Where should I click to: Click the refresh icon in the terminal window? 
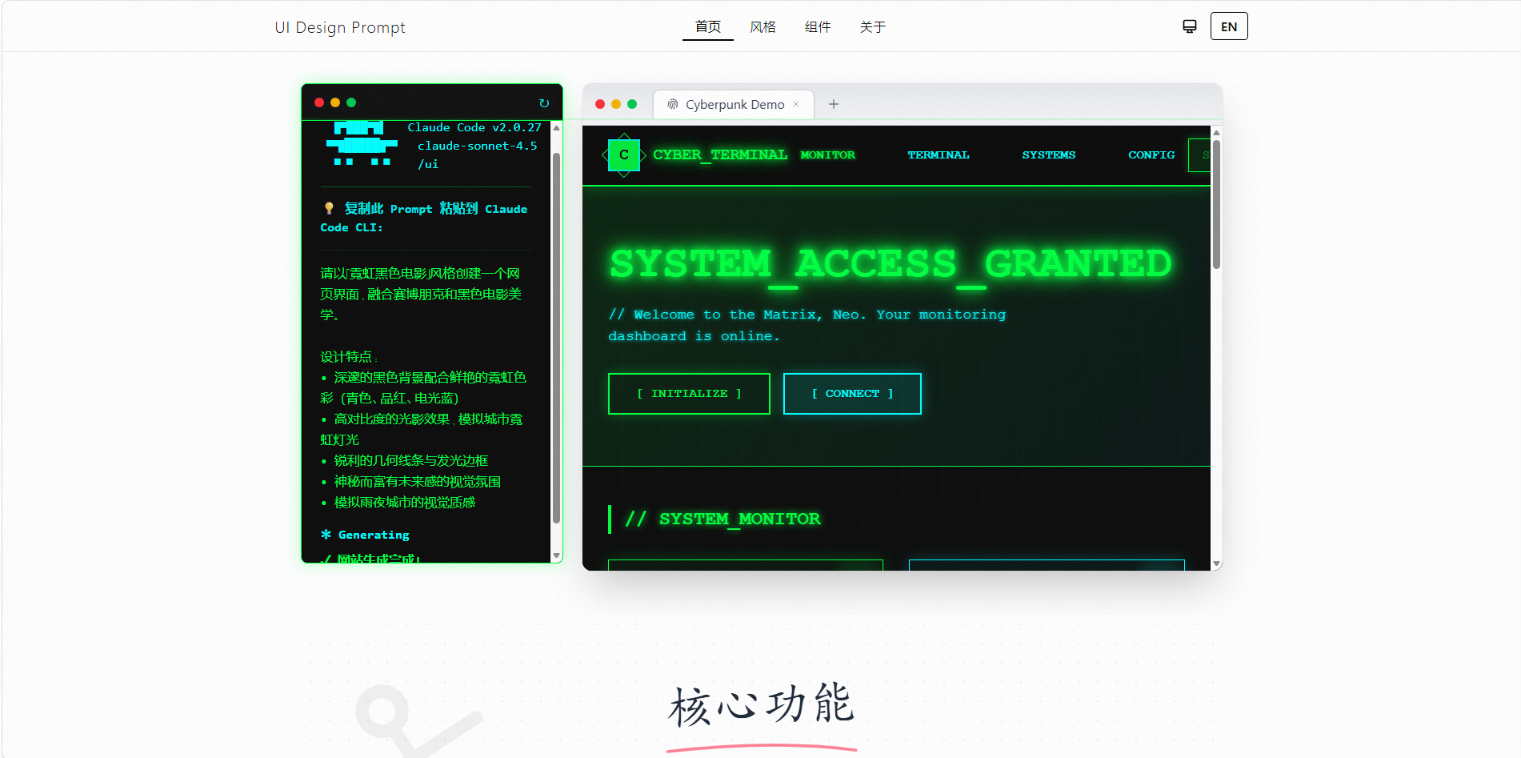pyautogui.click(x=544, y=103)
